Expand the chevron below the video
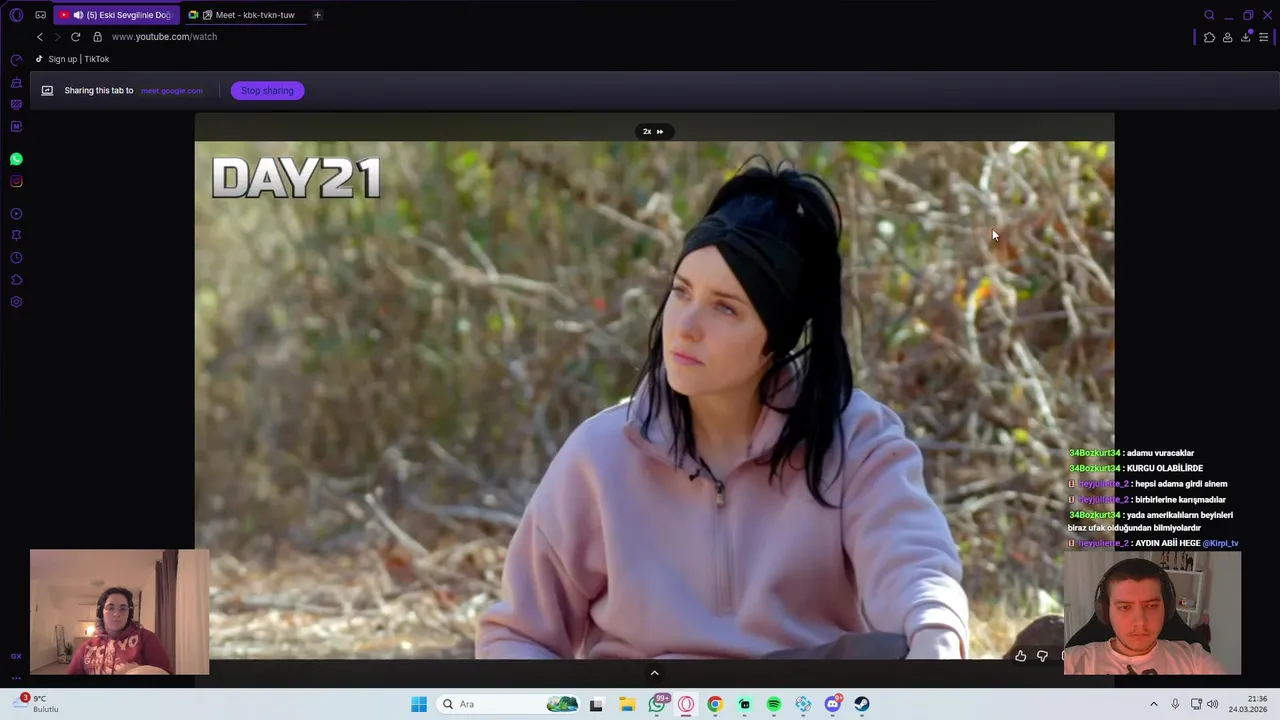This screenshot has width=1280, height=720. coord(654,673)
